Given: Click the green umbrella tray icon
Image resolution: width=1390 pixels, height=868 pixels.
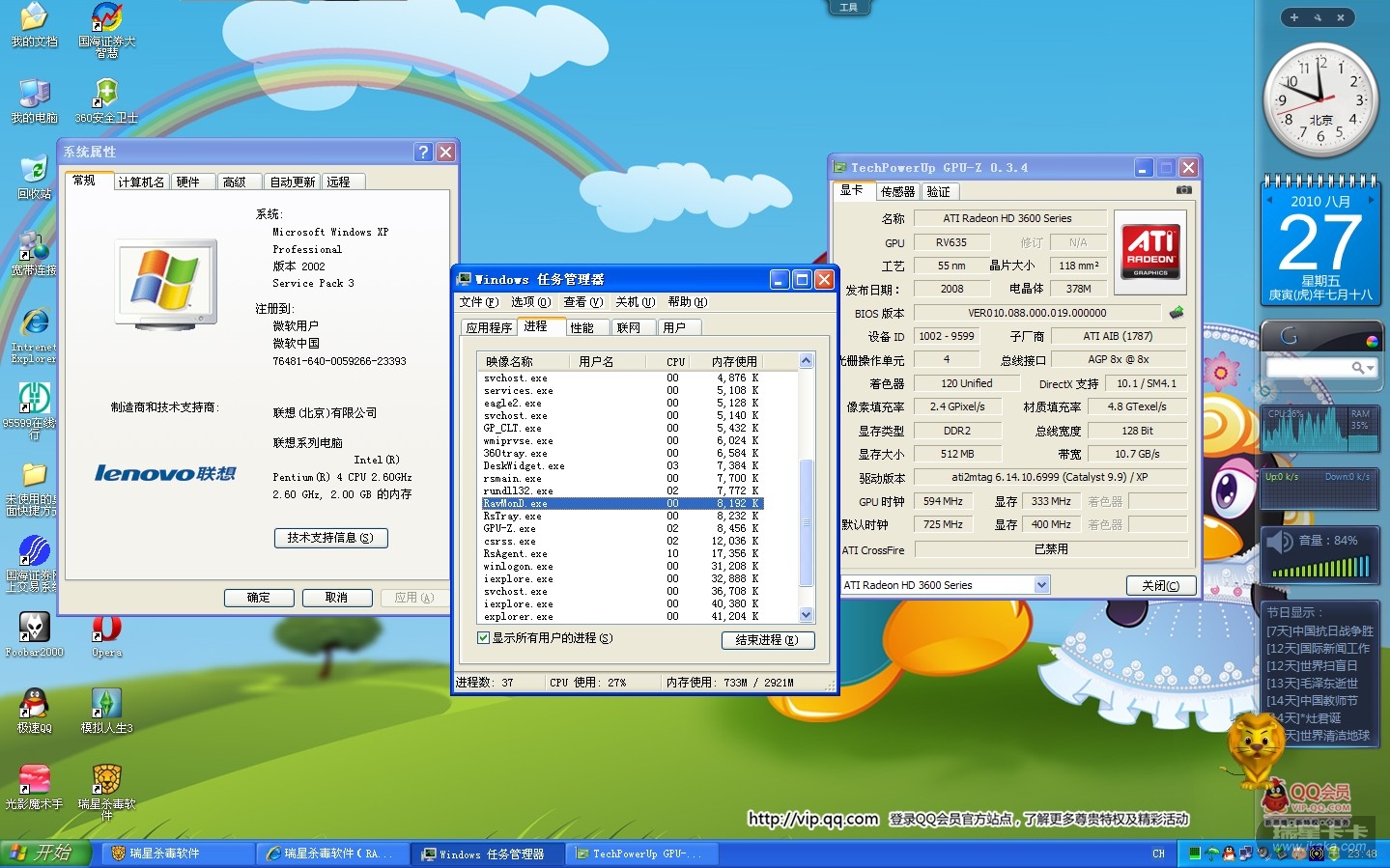Looking at the screenshot, I should point(1212,854).
